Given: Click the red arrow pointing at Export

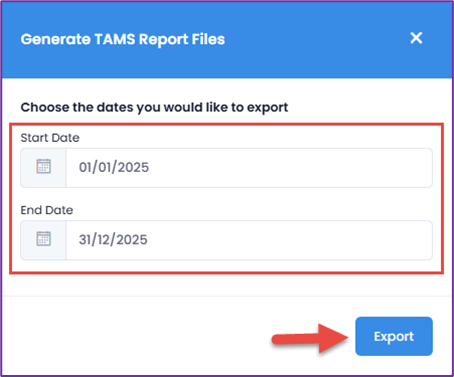Looking at the screenshot, I should (310, 338).
